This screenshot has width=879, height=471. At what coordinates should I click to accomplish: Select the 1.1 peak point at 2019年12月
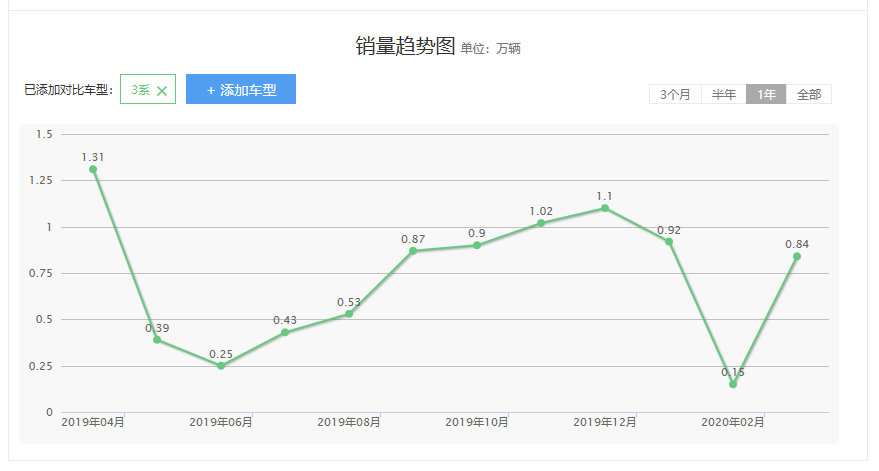(605, 208)
